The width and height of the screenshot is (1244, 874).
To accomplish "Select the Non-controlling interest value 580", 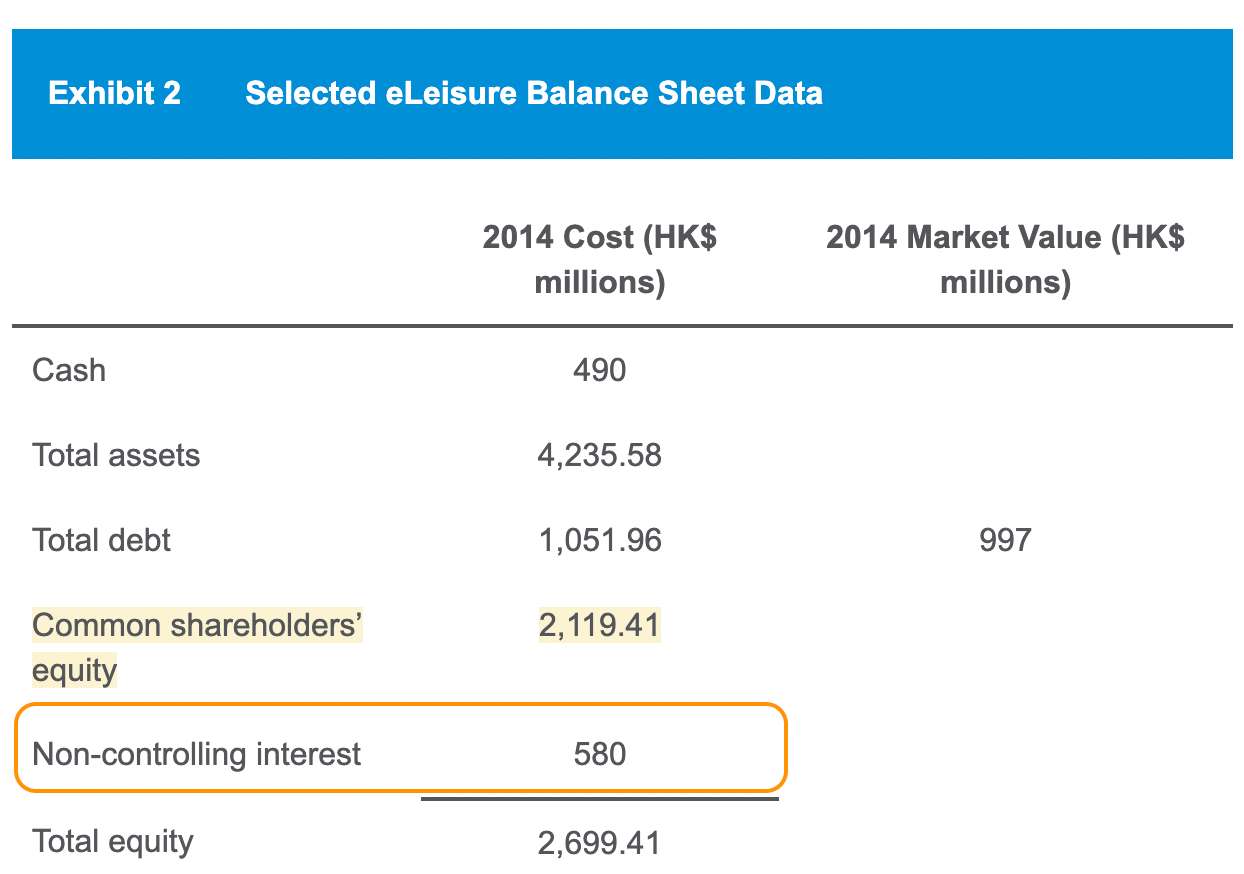I will 599,753.
